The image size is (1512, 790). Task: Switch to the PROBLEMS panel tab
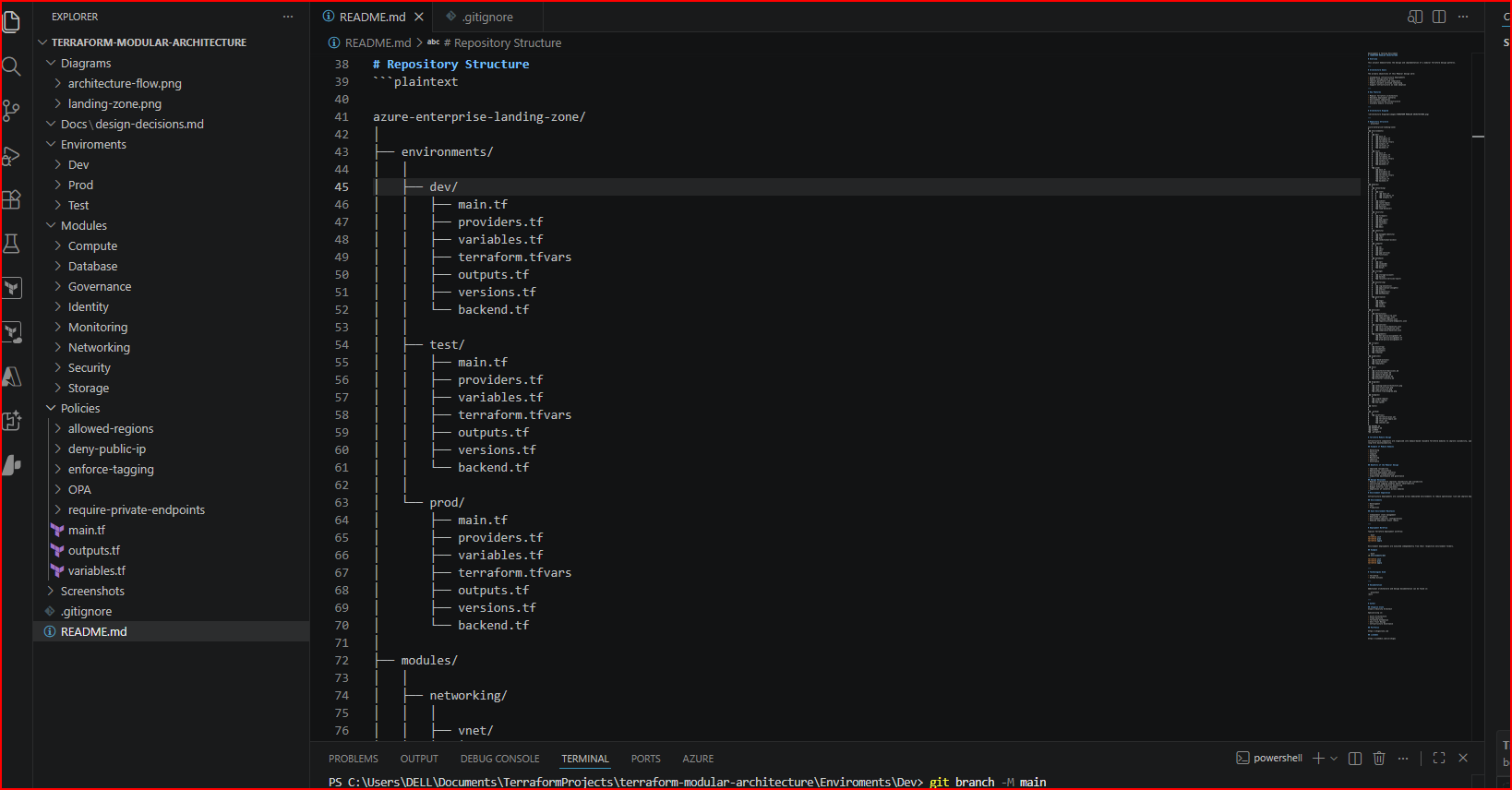[x=354, y=759]
